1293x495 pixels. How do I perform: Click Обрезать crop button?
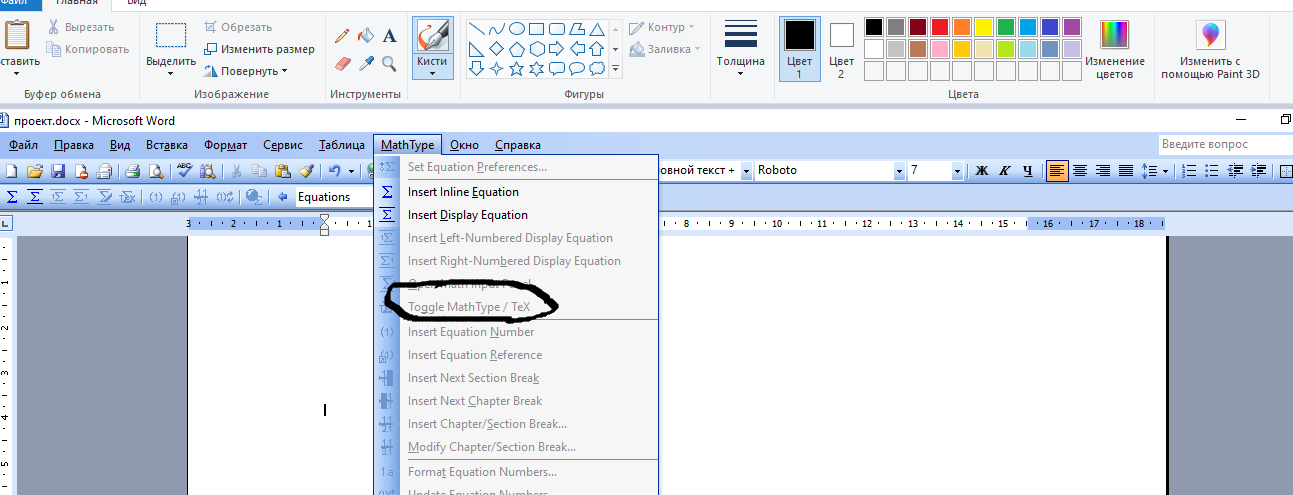click(x=237, y=27)
